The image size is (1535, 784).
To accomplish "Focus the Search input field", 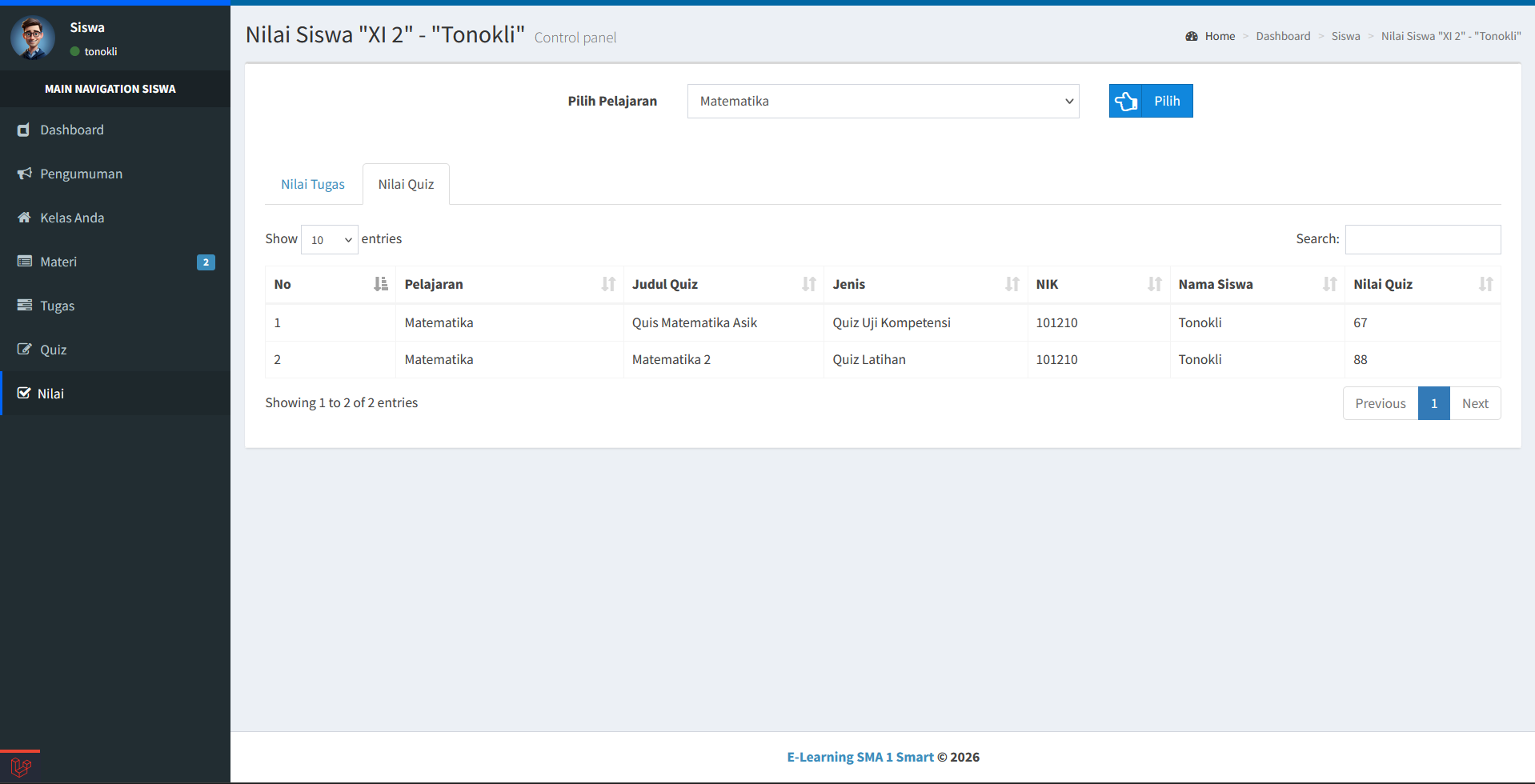I will [x=1423, y=239].
